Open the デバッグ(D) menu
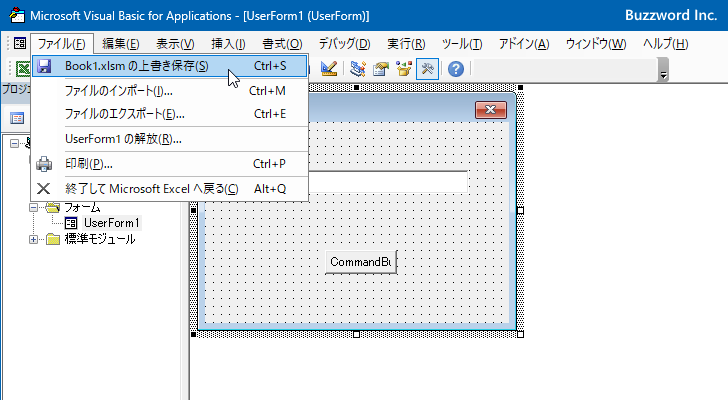This screenshot has width=728, height=400. click(x=344, y=44)
